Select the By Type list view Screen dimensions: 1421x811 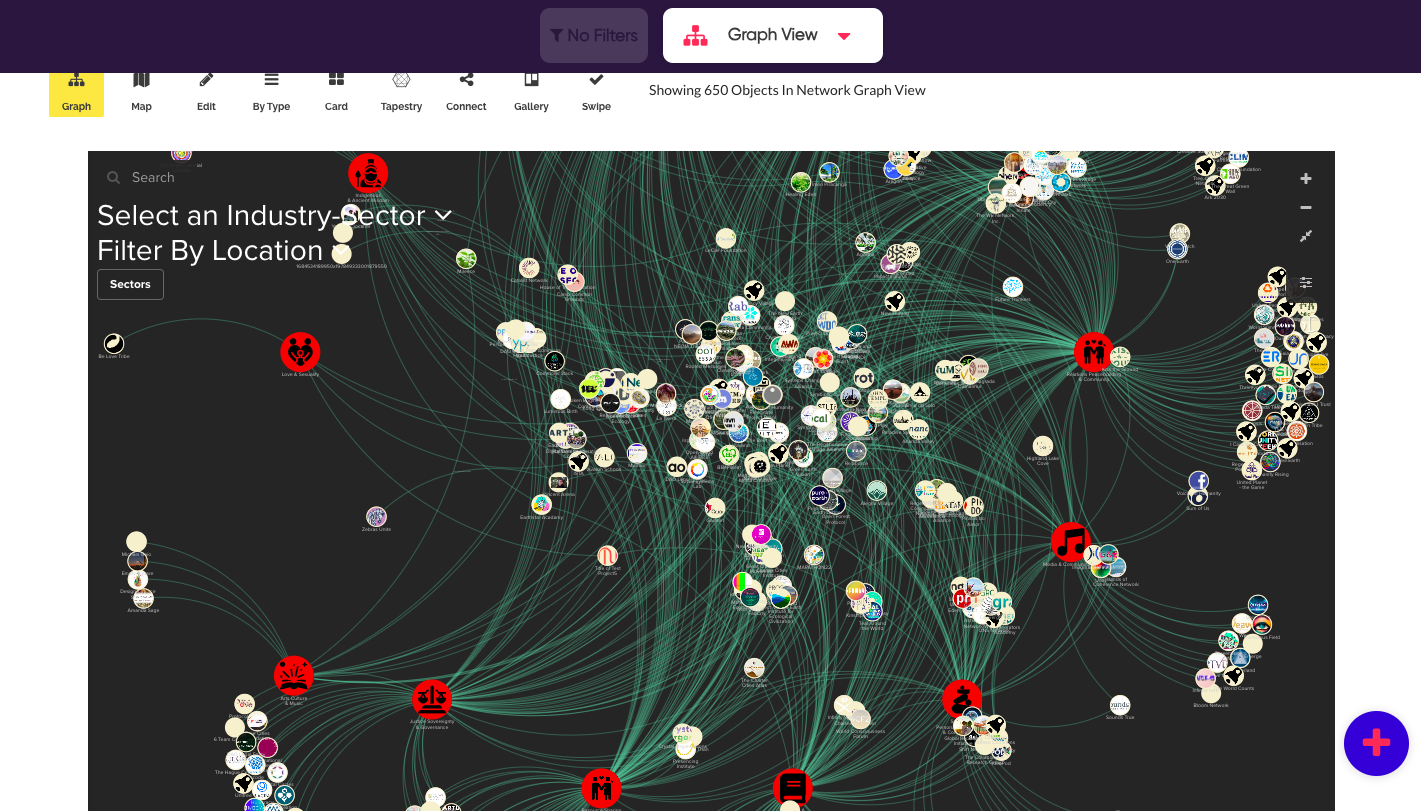271,91
